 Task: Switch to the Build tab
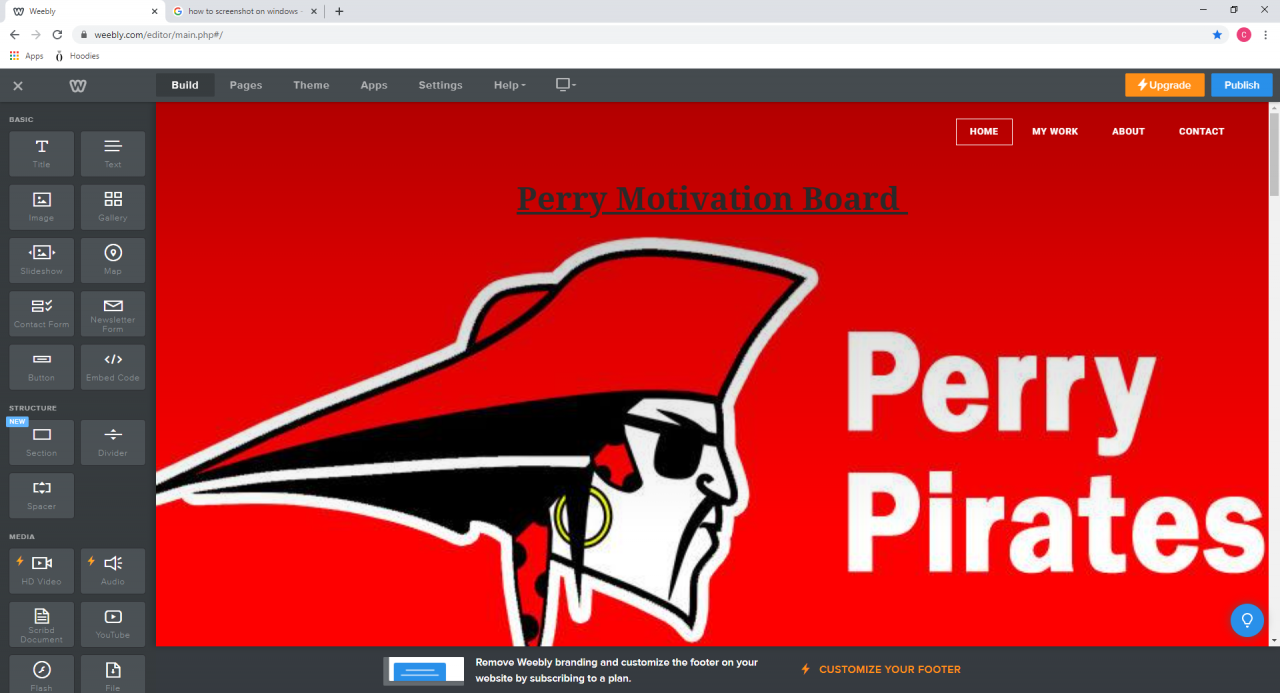[x=185, y=85]
